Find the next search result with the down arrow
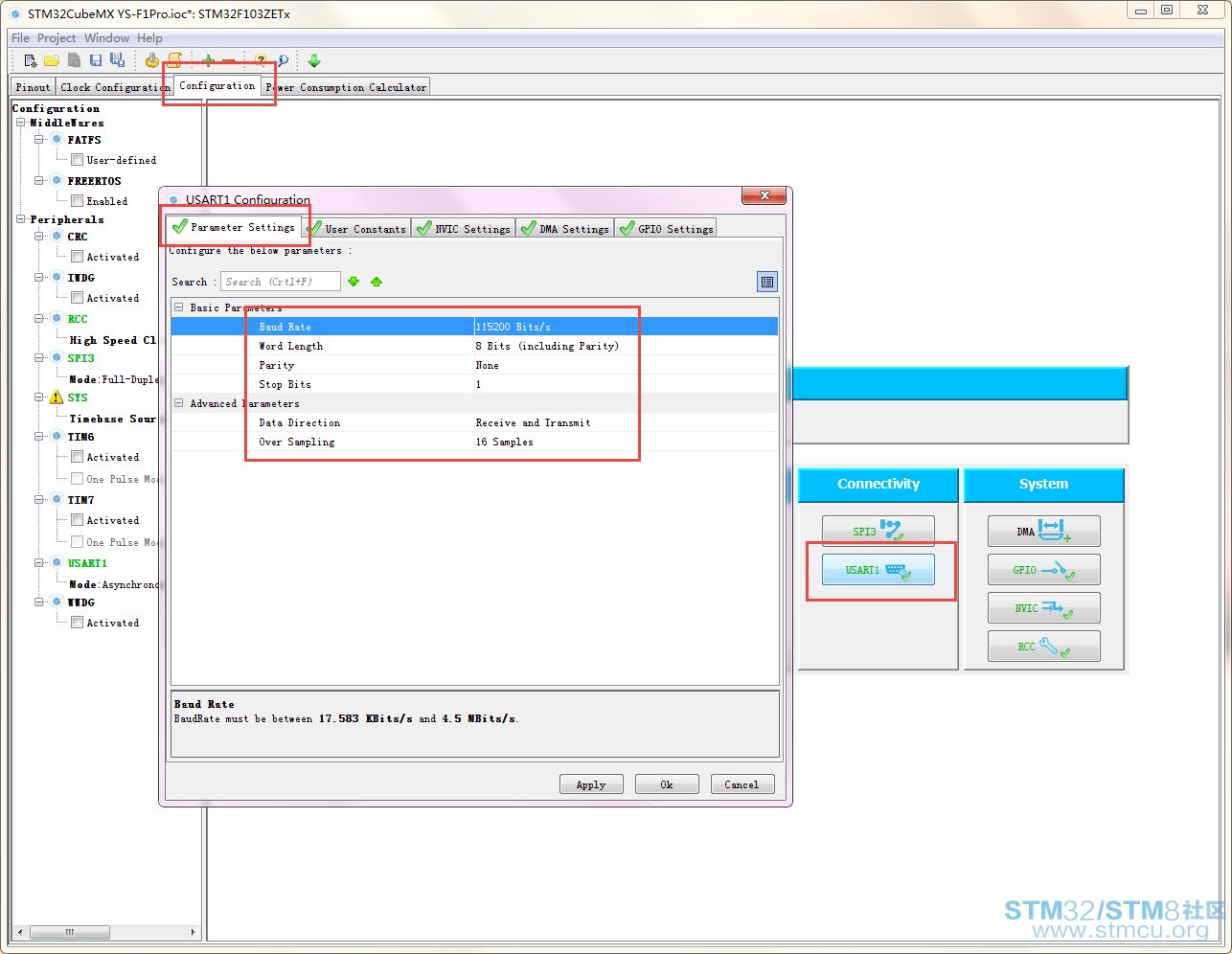Image resolution: width=1232 pixels, height=954 pixels. click(354, 282)
